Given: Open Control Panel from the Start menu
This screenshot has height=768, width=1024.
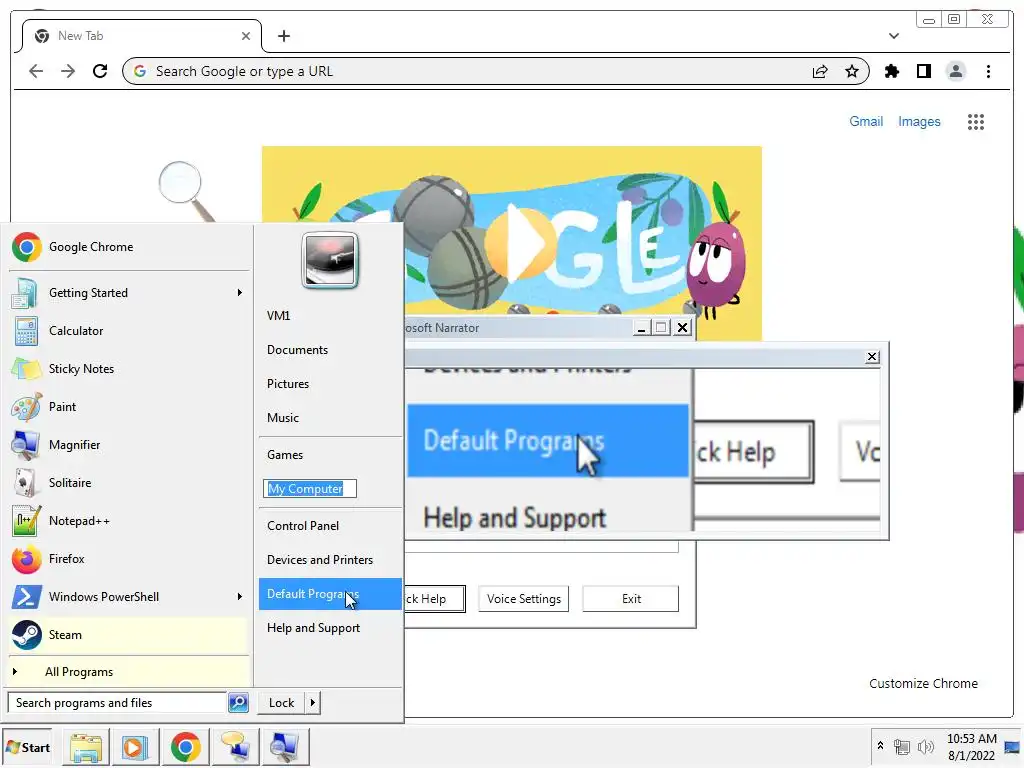Looking at the screenshot, I should coord(330,526).
